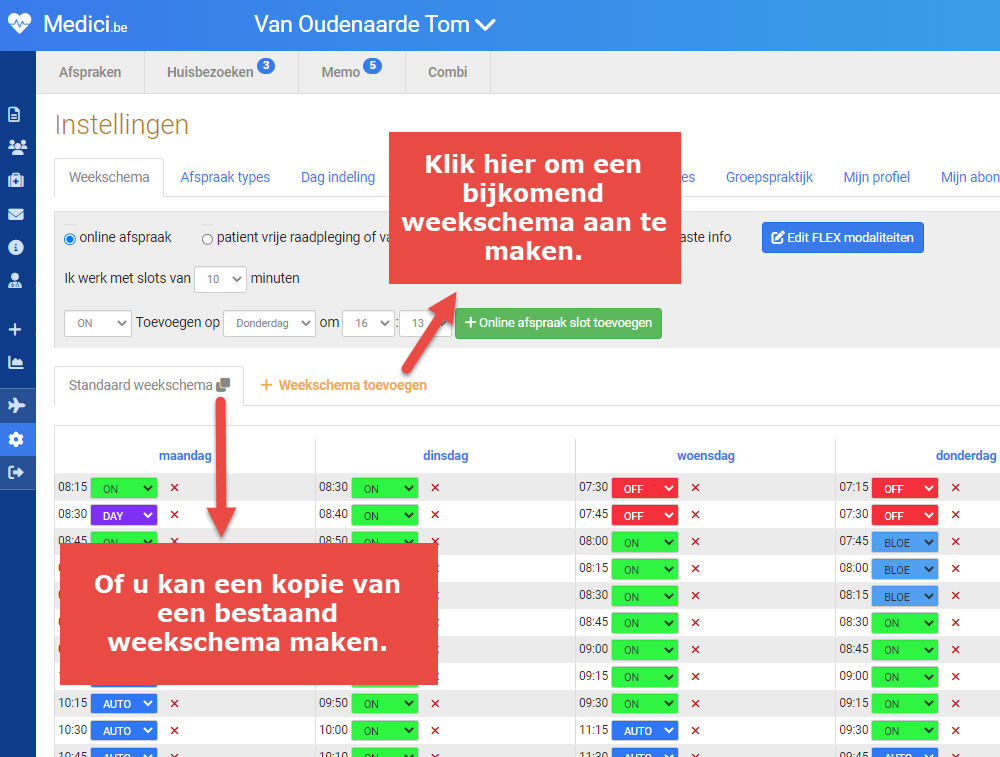Open the Afspraak types settings tab
This screenshot has width=1000, height=757.
pyautogui.click(x=225, y=177)
